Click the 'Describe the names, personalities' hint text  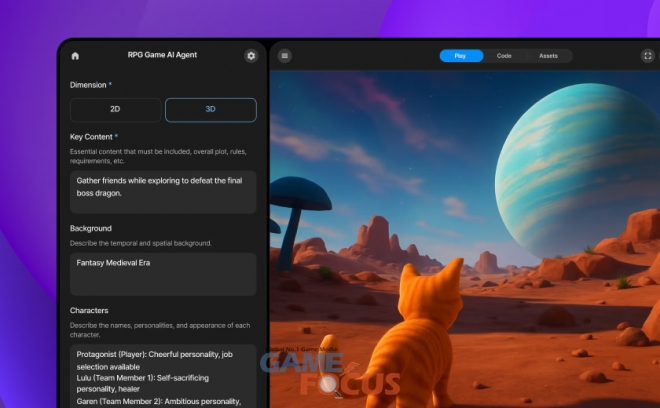160,330
